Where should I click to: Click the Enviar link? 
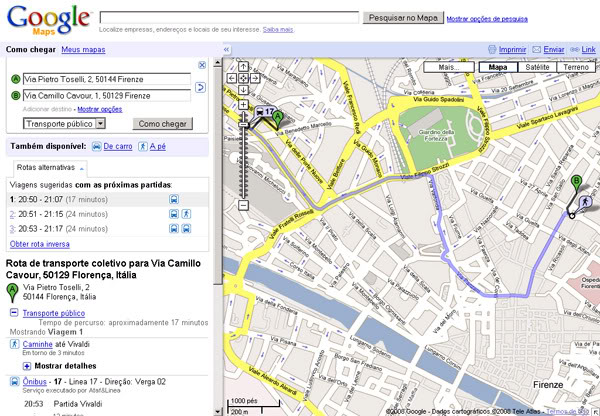pos(554,50)
